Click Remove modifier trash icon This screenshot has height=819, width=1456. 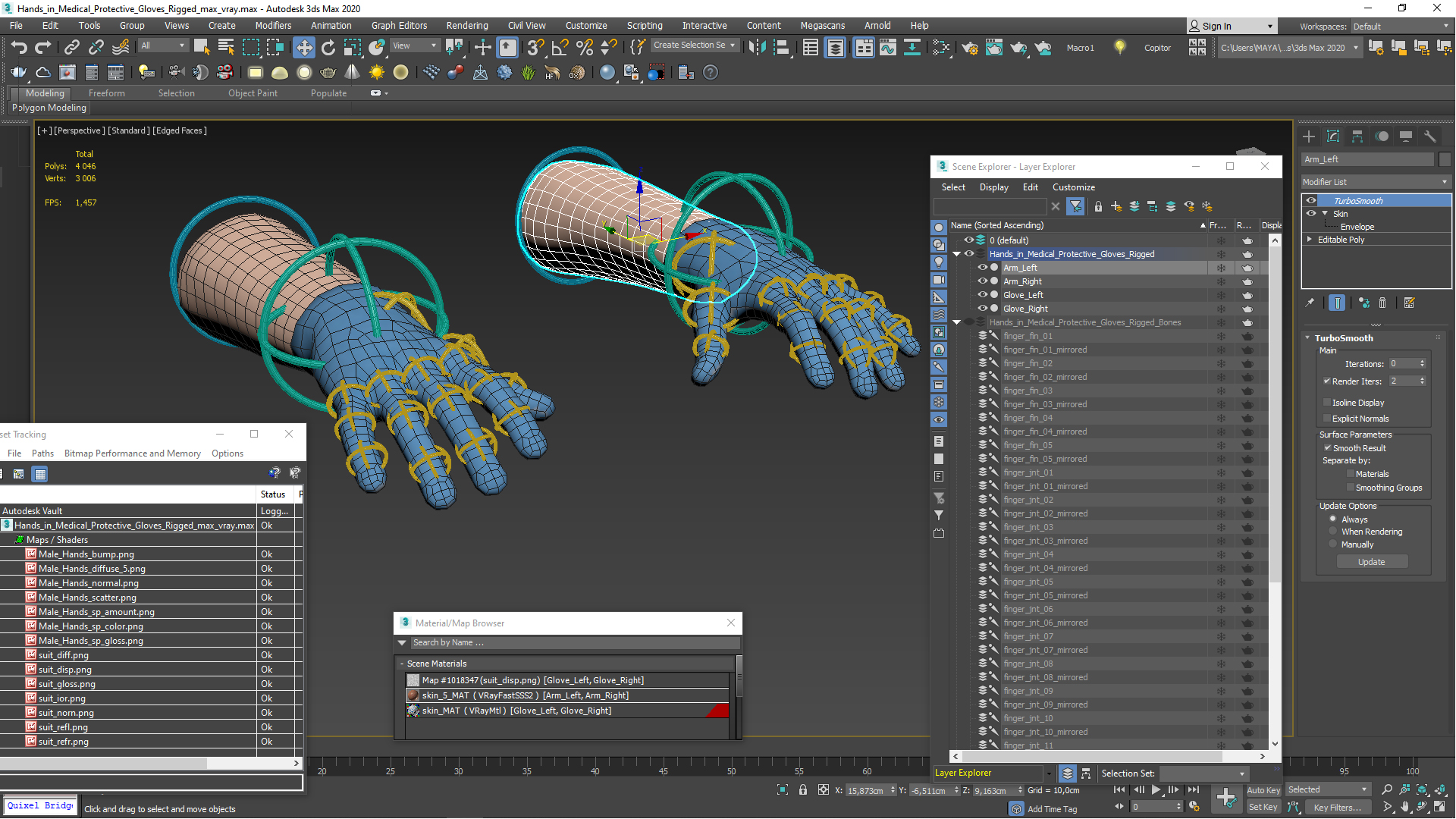1382,303
